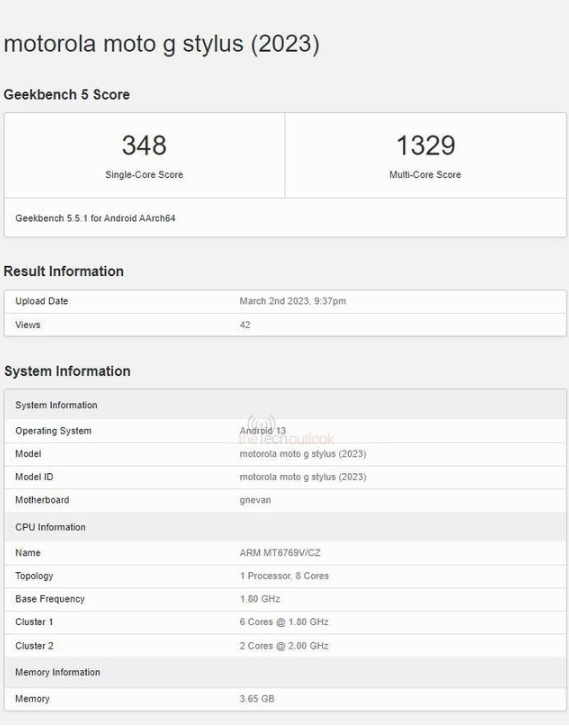Click the Single-Core Score label

[x=144, y=175]
